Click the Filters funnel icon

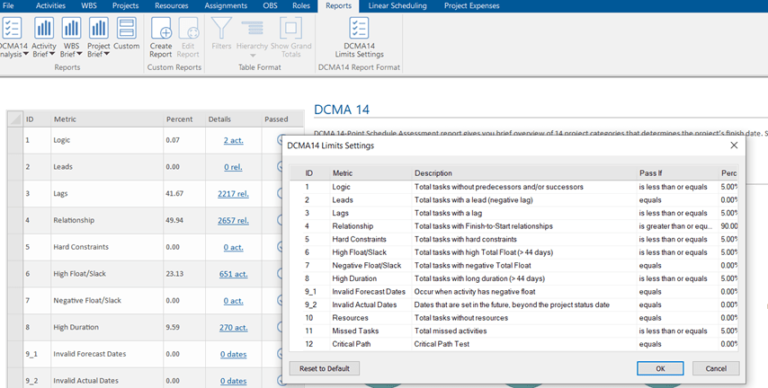pos(221,28)
